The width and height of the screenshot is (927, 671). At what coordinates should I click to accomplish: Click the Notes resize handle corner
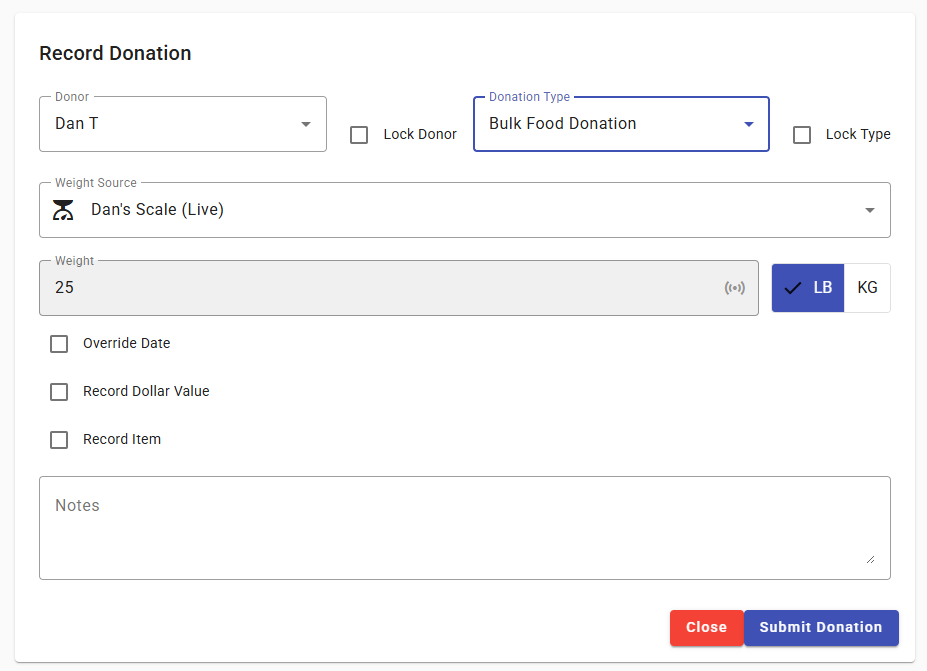870,559
